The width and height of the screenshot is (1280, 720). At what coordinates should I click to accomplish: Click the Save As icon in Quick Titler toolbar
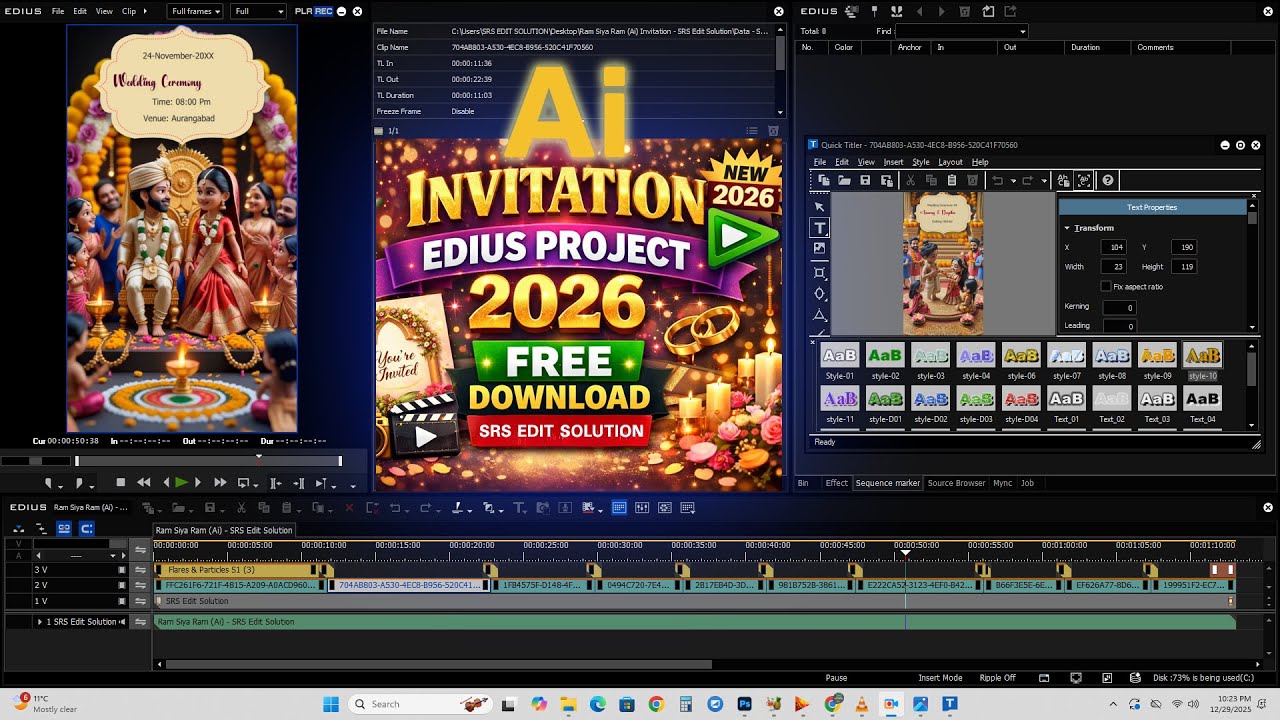point(886,180)
